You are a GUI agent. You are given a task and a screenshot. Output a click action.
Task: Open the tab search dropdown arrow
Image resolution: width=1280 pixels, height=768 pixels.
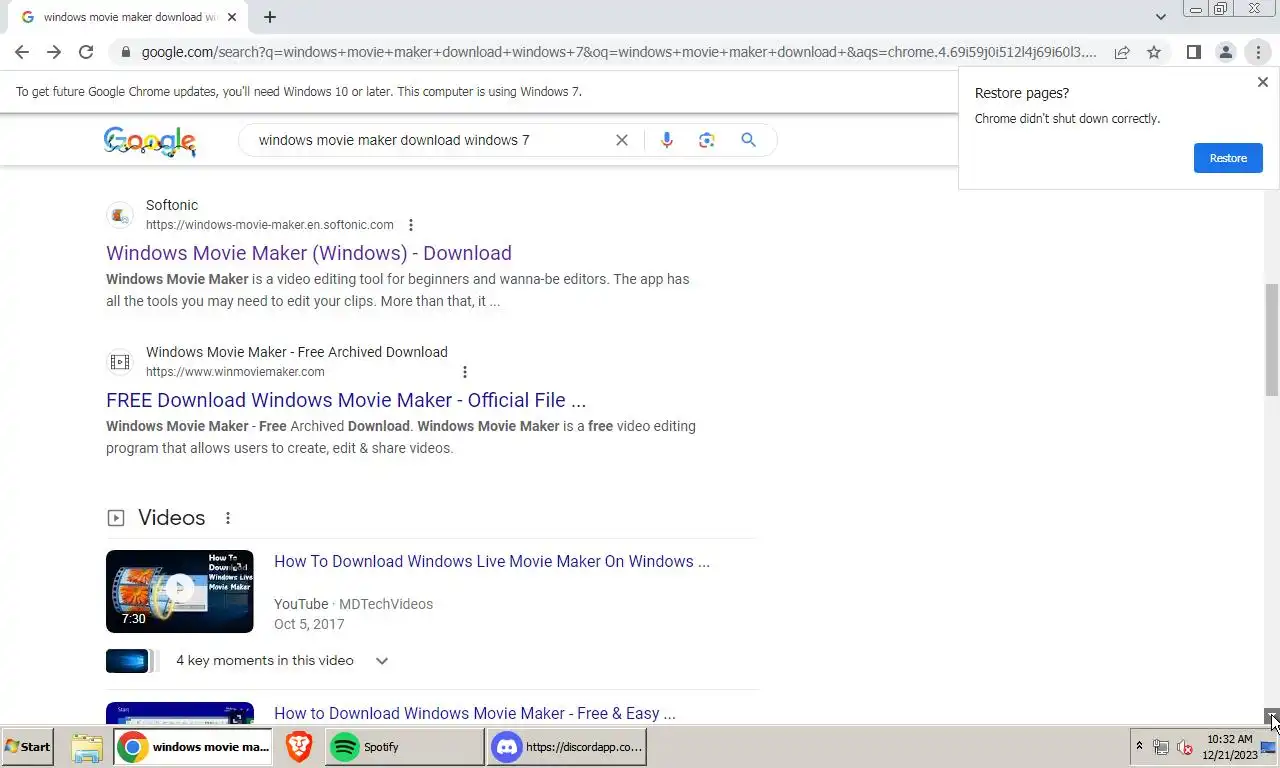(x=1160, y=17)
